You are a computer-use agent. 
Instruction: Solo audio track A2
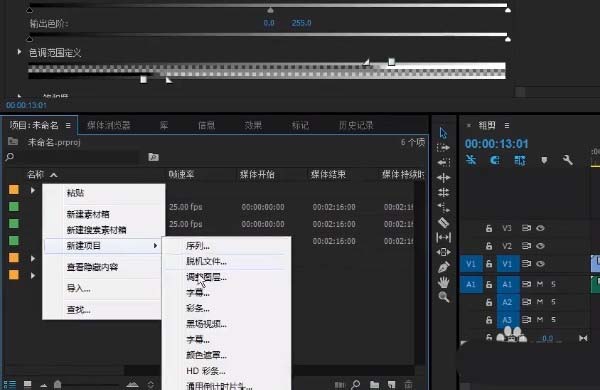pyautogui.click(x=553, y=302)
